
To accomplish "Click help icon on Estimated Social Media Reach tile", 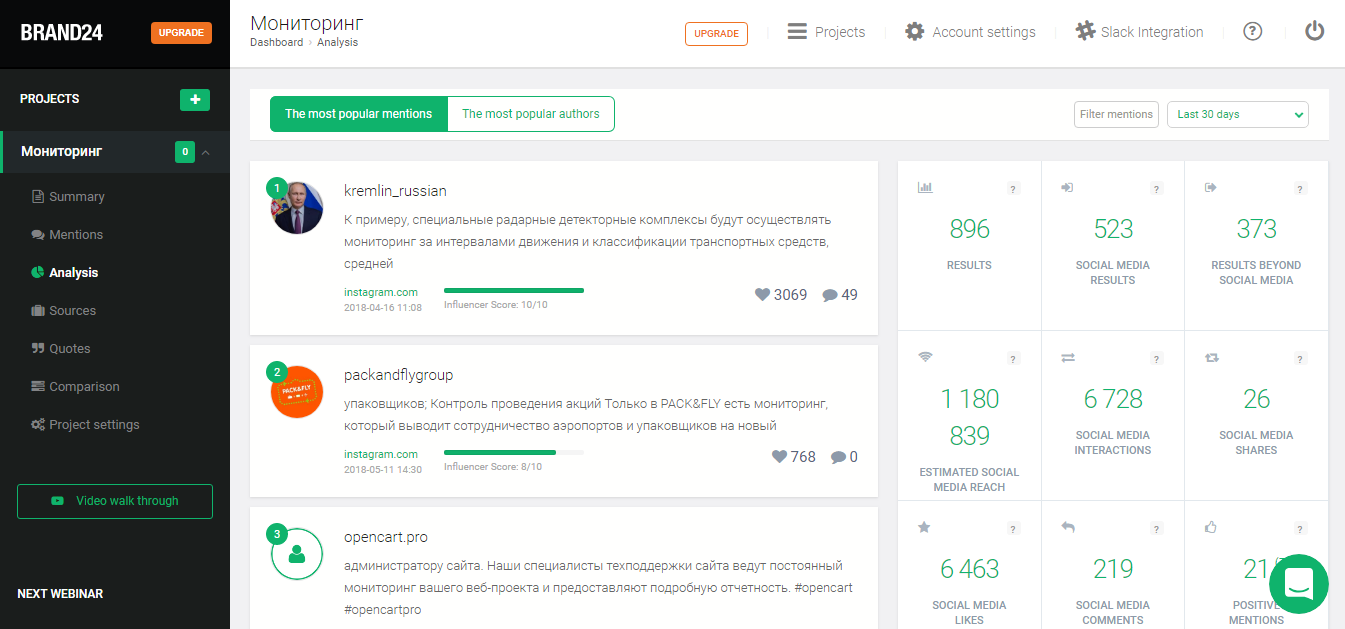I will click(x=1013, y=358).
